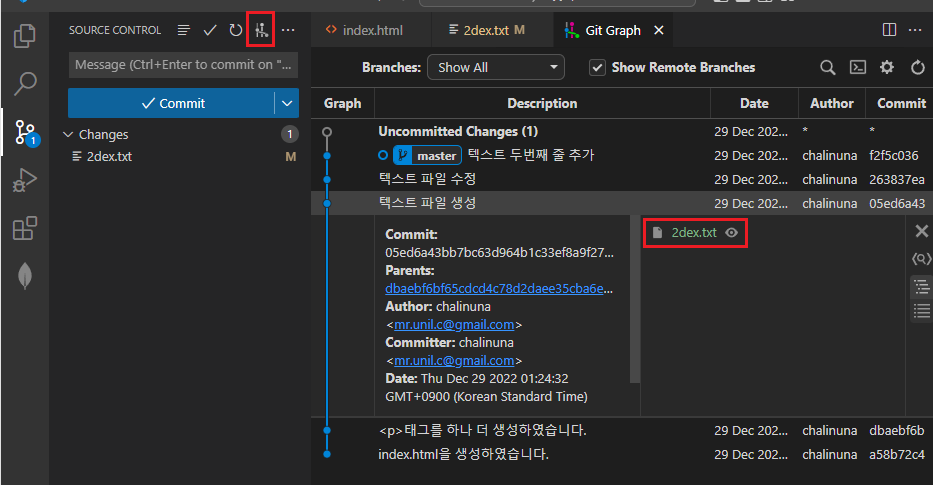933x485 pixels.
Task: Click the Date column header
Action: (x=754, y=104)
